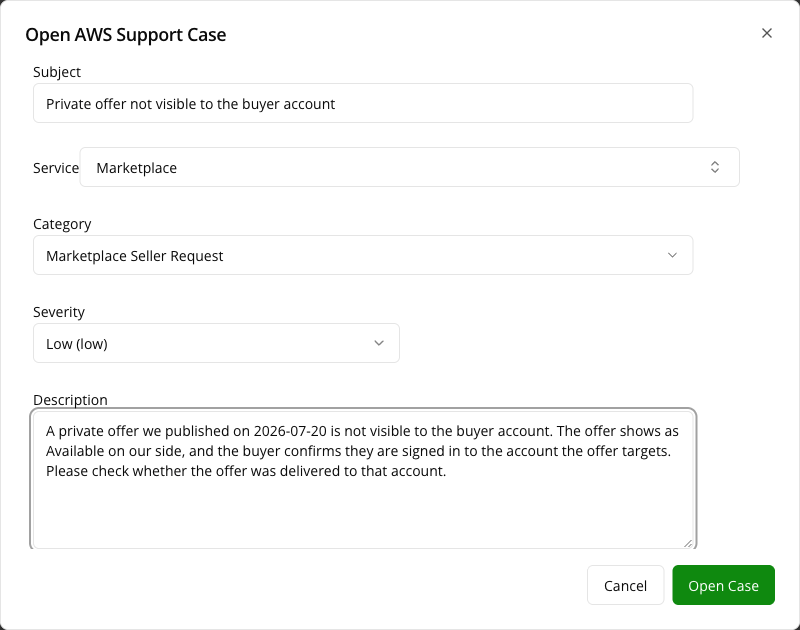Viewport: 800px width, 630px height.
Task: Click the dialog title Open AWS Support Case
Action: pyautogui.click(x=126, y=35)
